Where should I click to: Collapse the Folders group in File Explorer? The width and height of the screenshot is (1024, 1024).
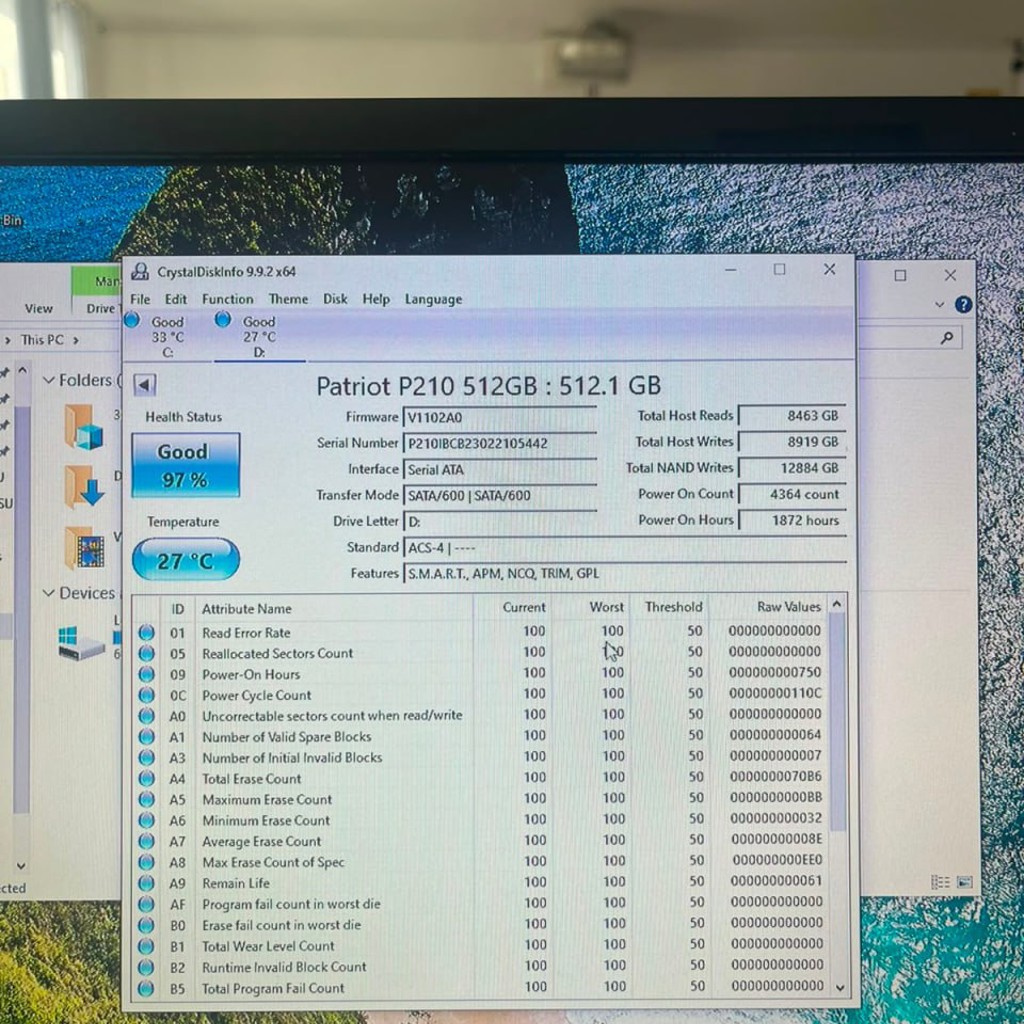point(48,380)
